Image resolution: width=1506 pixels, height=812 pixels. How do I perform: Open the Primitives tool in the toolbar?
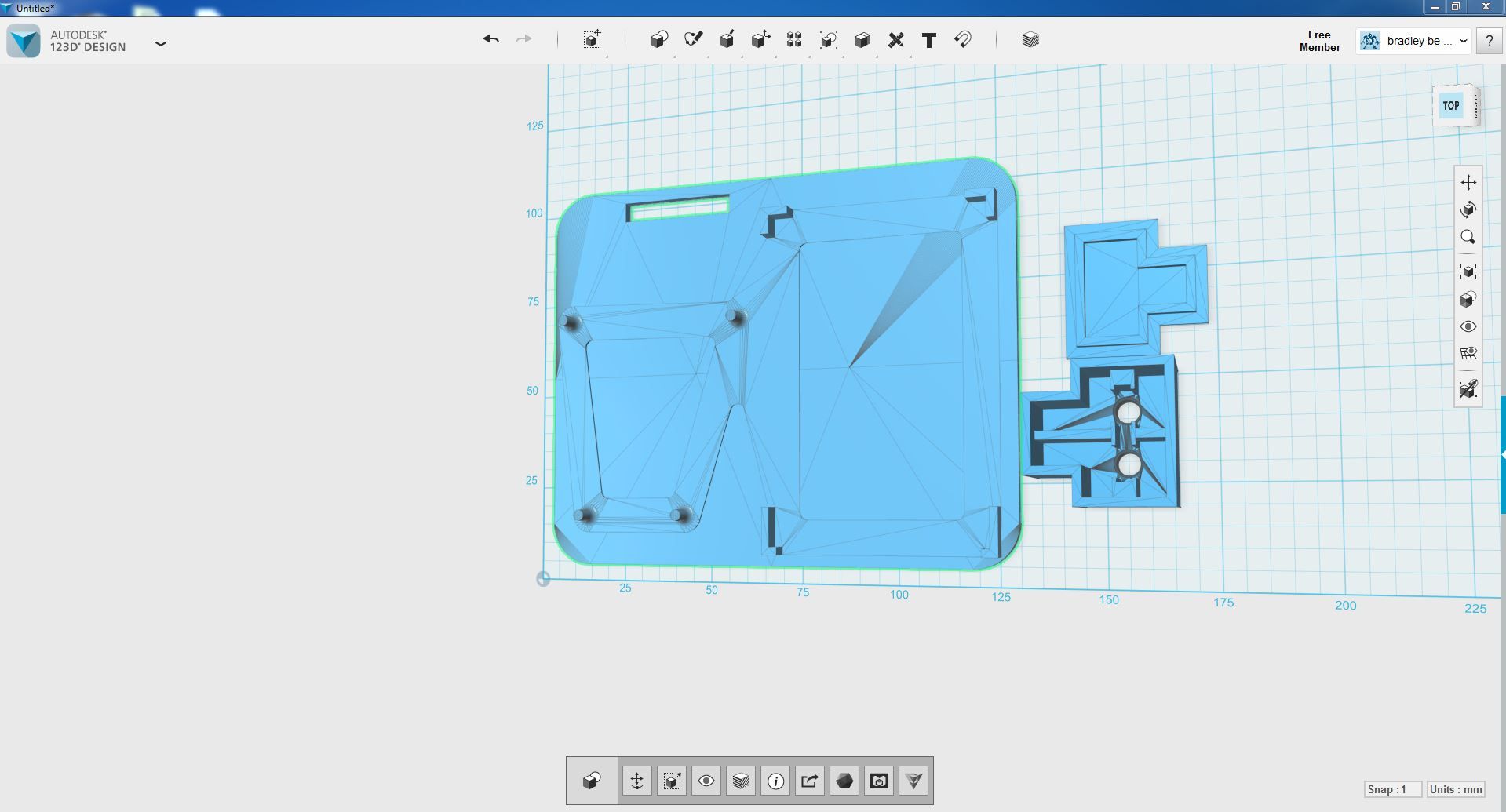[659, 39]
